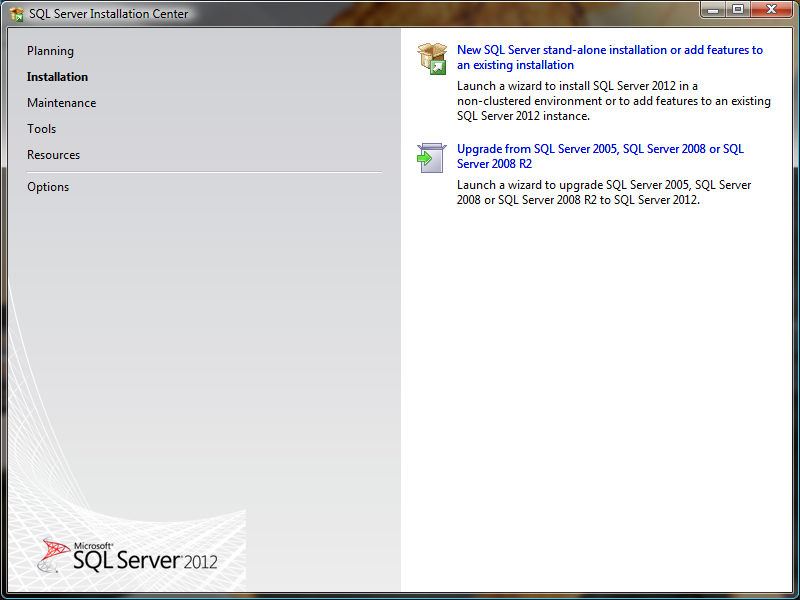Maximize the Installation Center window
This screenshot has width=800, height=600.
point(738,9)
